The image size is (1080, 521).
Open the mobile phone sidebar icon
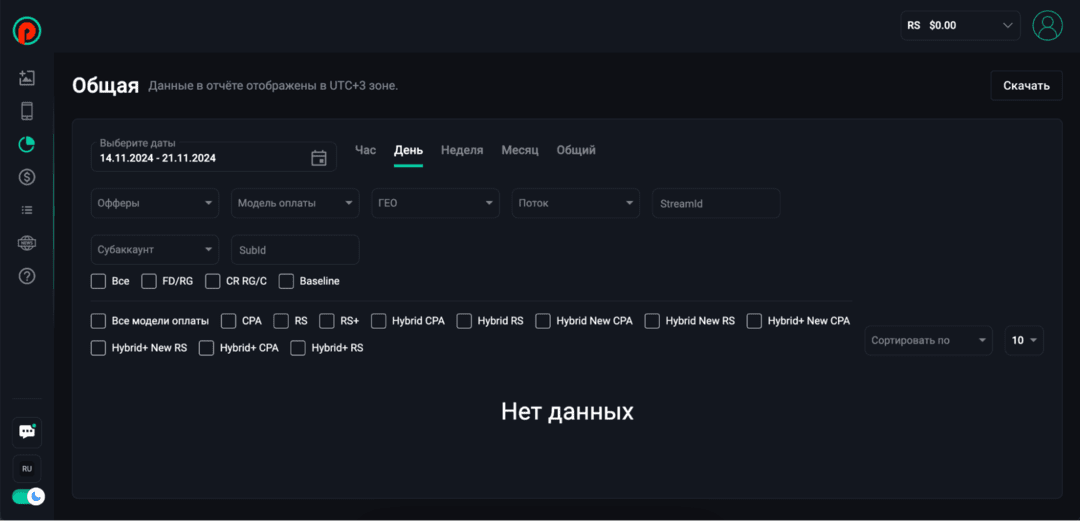coord(27,111)
